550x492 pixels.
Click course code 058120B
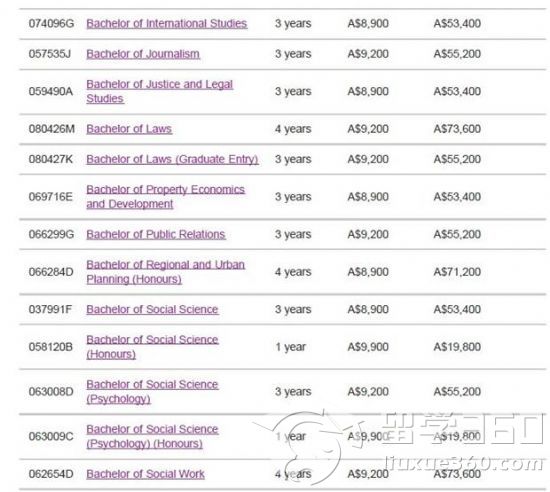pos(51,347)
